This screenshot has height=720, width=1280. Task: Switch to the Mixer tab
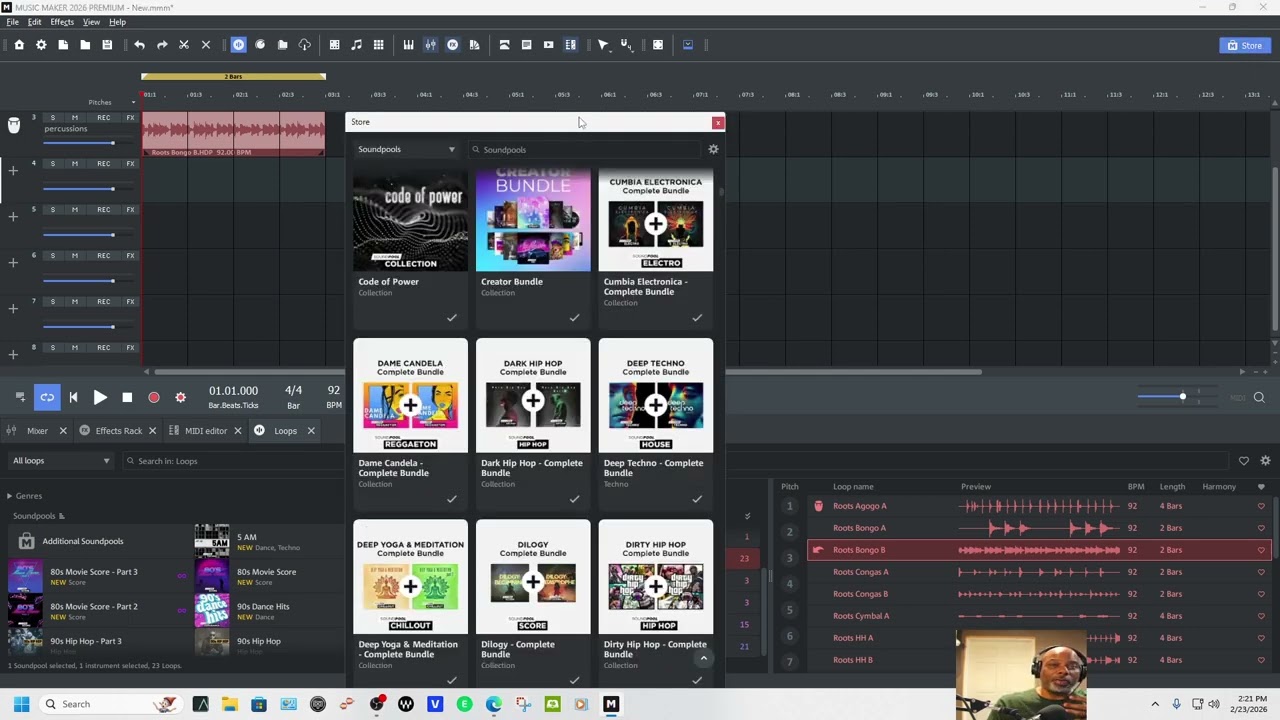pos(37,431)
